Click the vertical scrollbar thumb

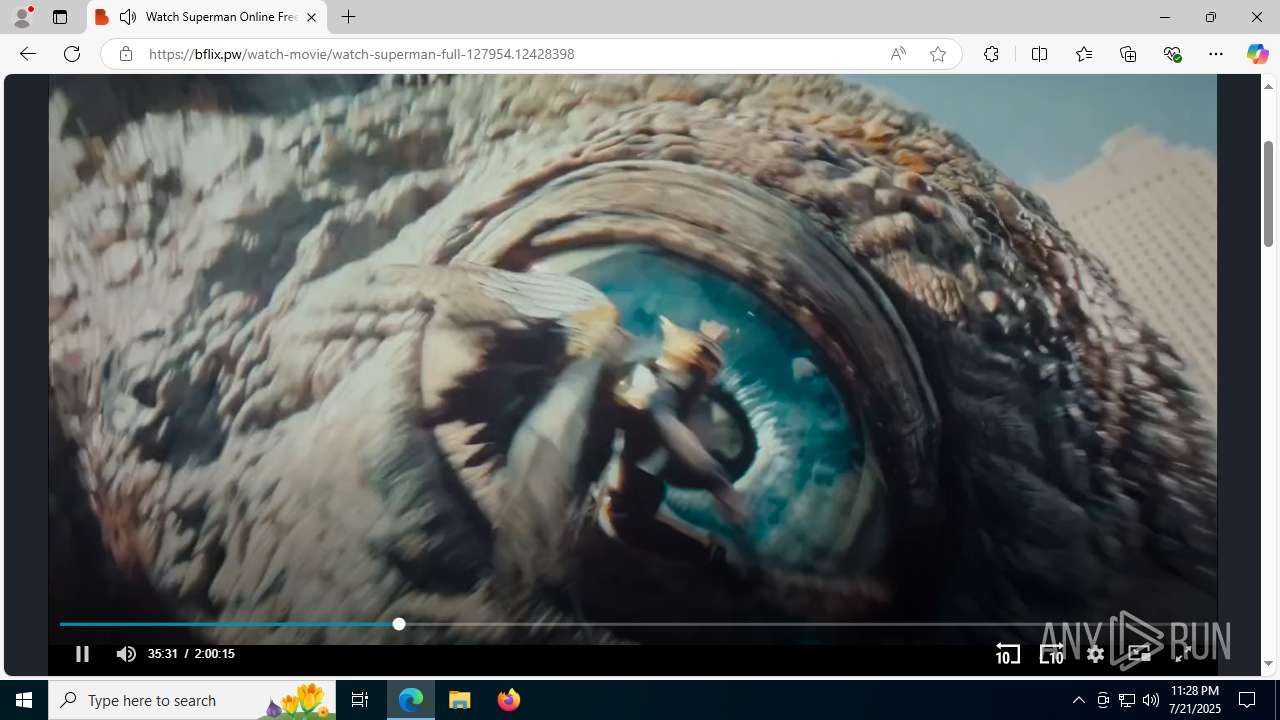1268,194
